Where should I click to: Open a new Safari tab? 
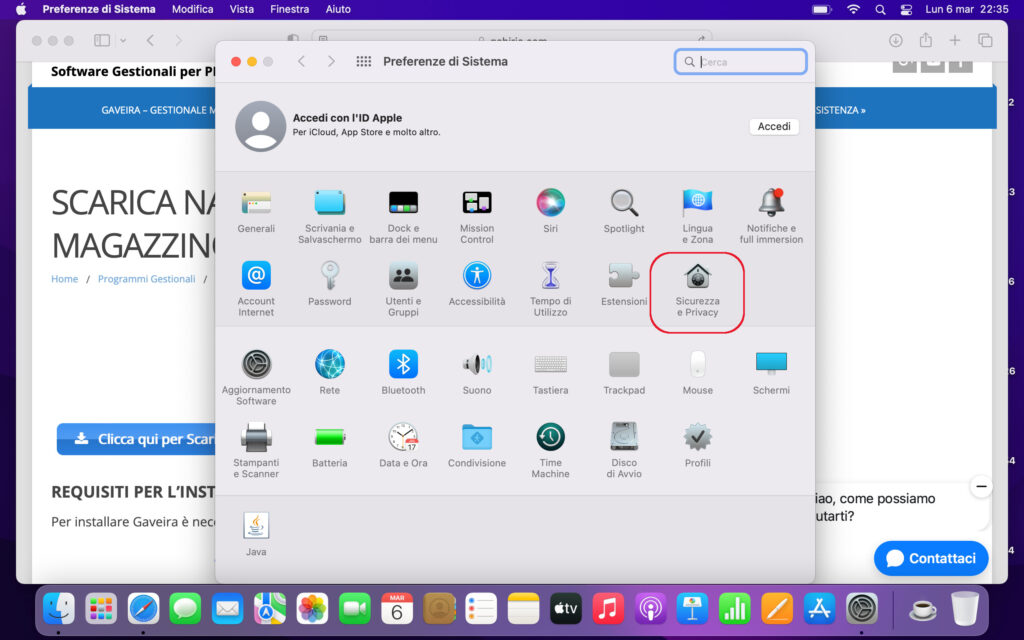[x=955, y=40]
